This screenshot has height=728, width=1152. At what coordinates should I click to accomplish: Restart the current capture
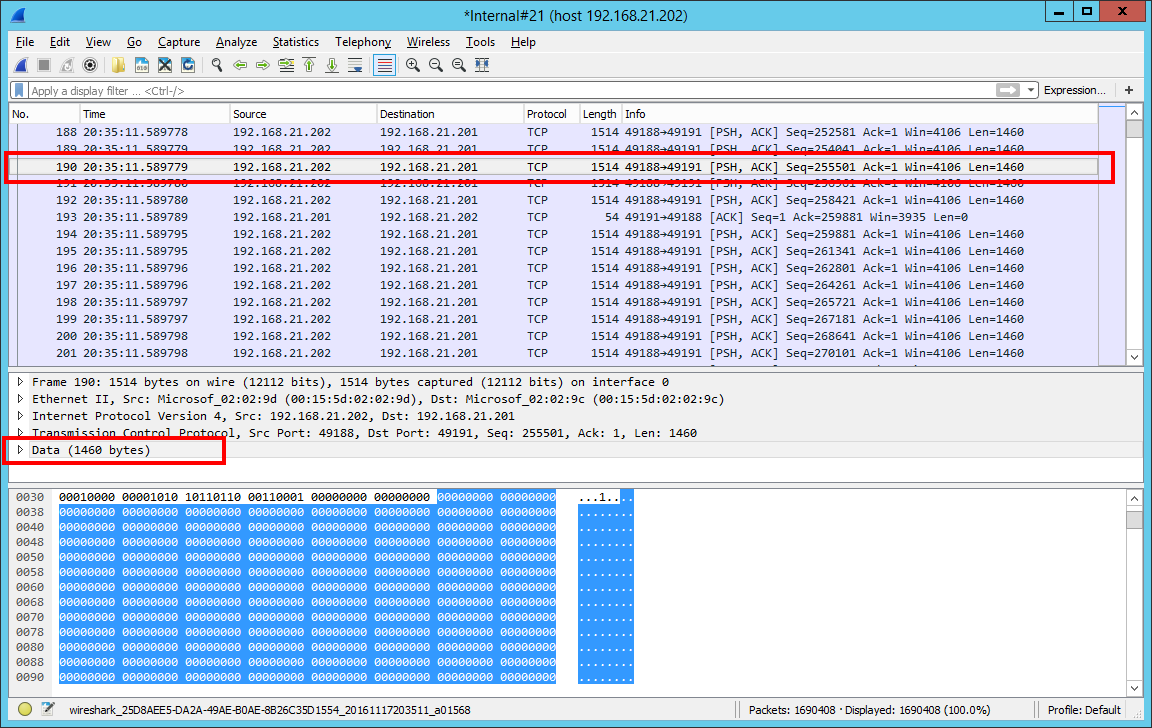pos(67,65)
